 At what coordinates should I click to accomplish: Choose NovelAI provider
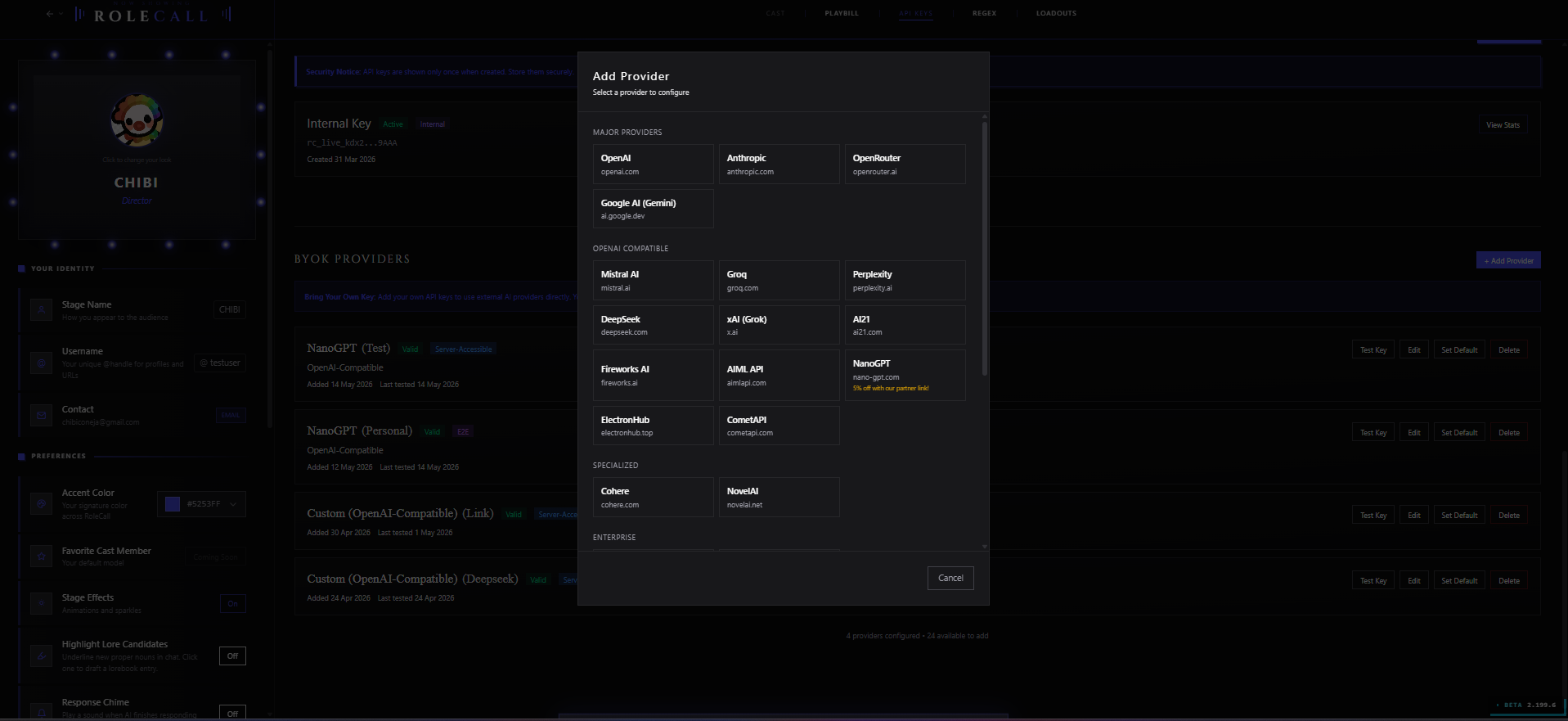coord(780,498)
